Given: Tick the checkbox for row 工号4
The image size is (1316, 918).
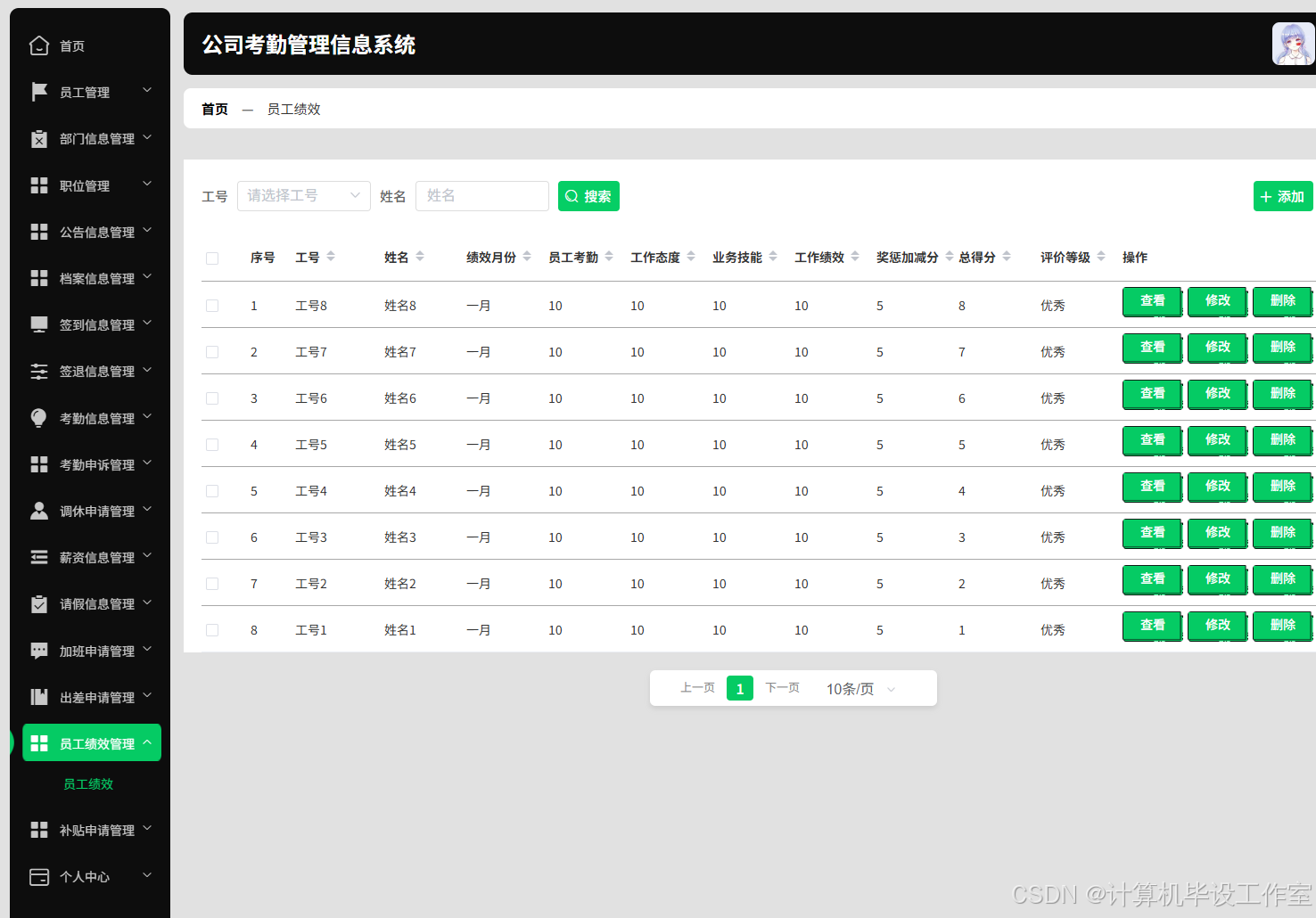Looking at the screenshot, I should pos(212,491).
